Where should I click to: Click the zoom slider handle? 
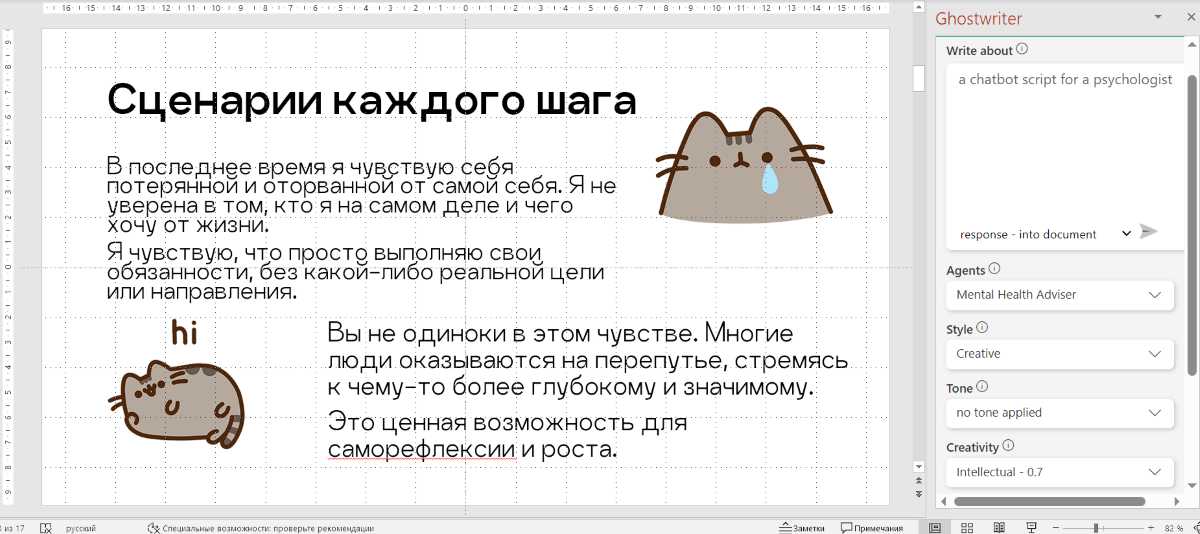tap(1096, 527)
